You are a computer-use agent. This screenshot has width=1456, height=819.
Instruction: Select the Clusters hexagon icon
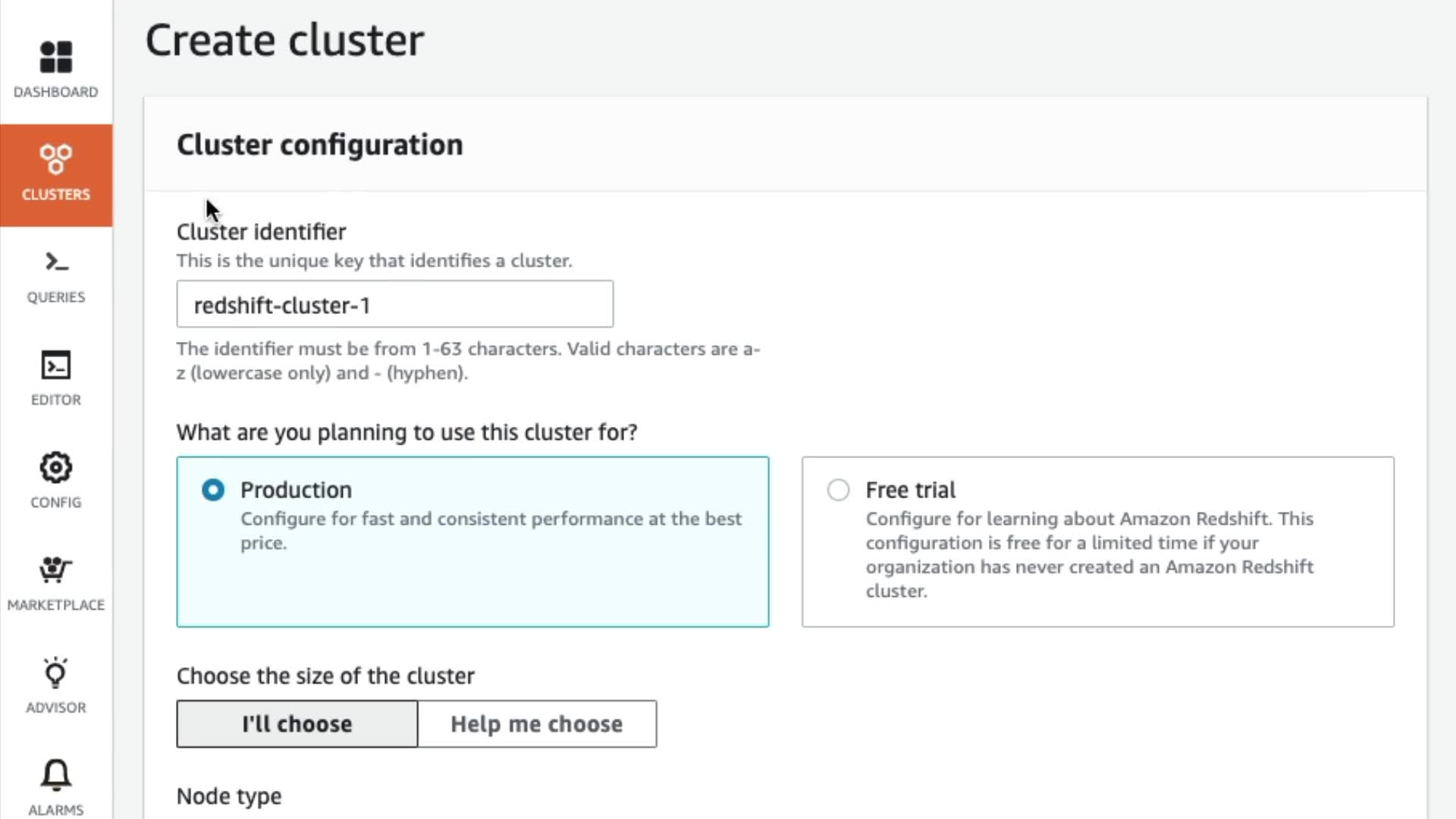pos(55,159)
